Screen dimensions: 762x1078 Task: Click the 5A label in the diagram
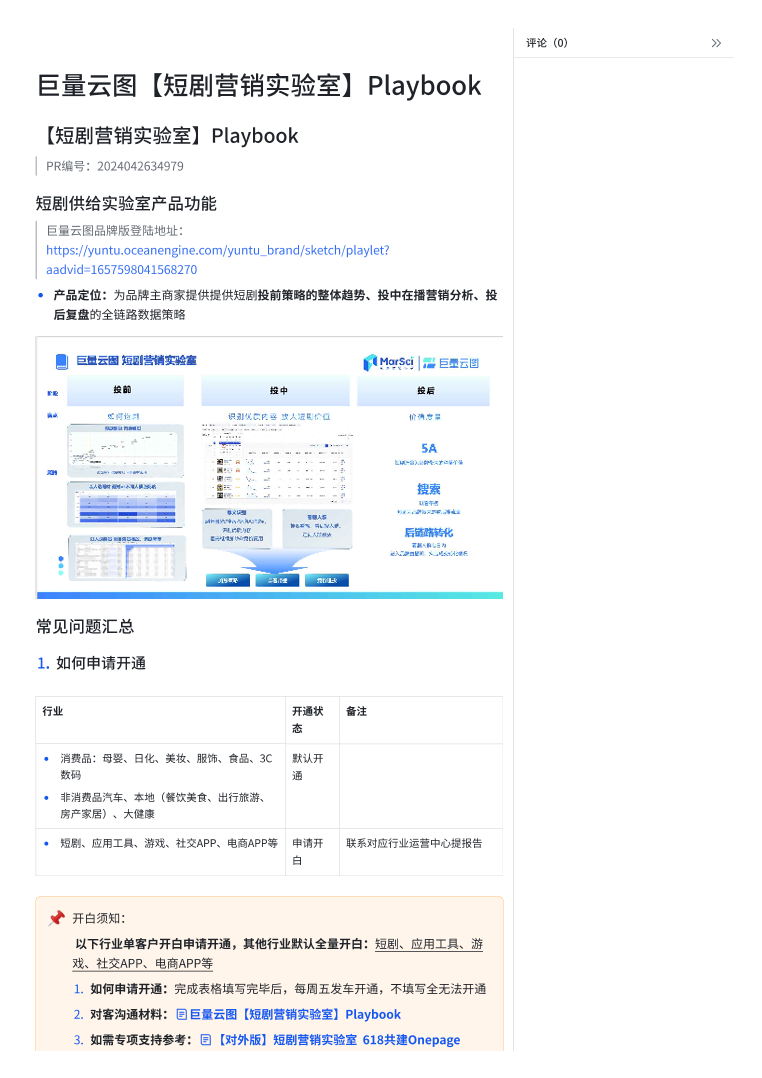(x=428, y=448)
